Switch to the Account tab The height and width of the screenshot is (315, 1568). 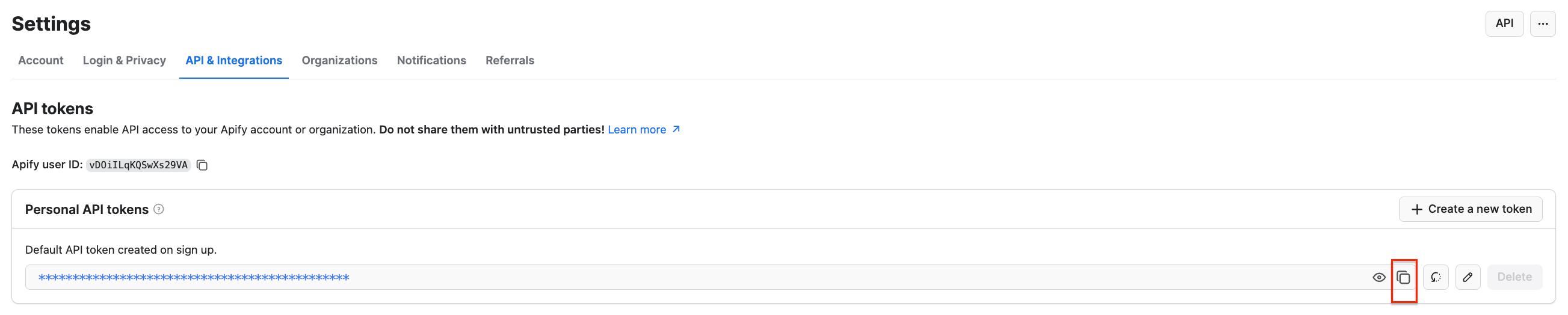(41, 60)
